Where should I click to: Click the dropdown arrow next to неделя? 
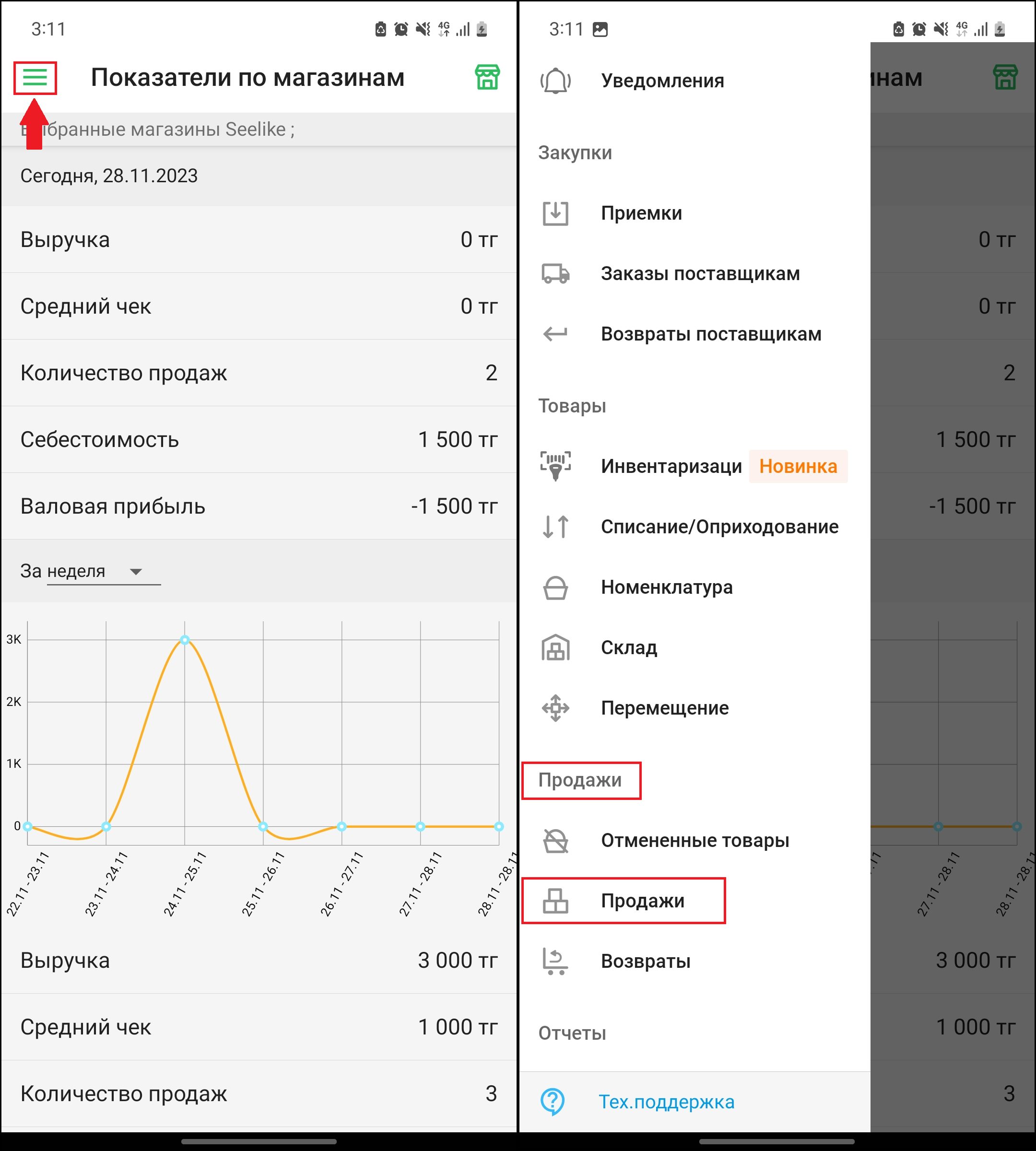pos(135,572)
